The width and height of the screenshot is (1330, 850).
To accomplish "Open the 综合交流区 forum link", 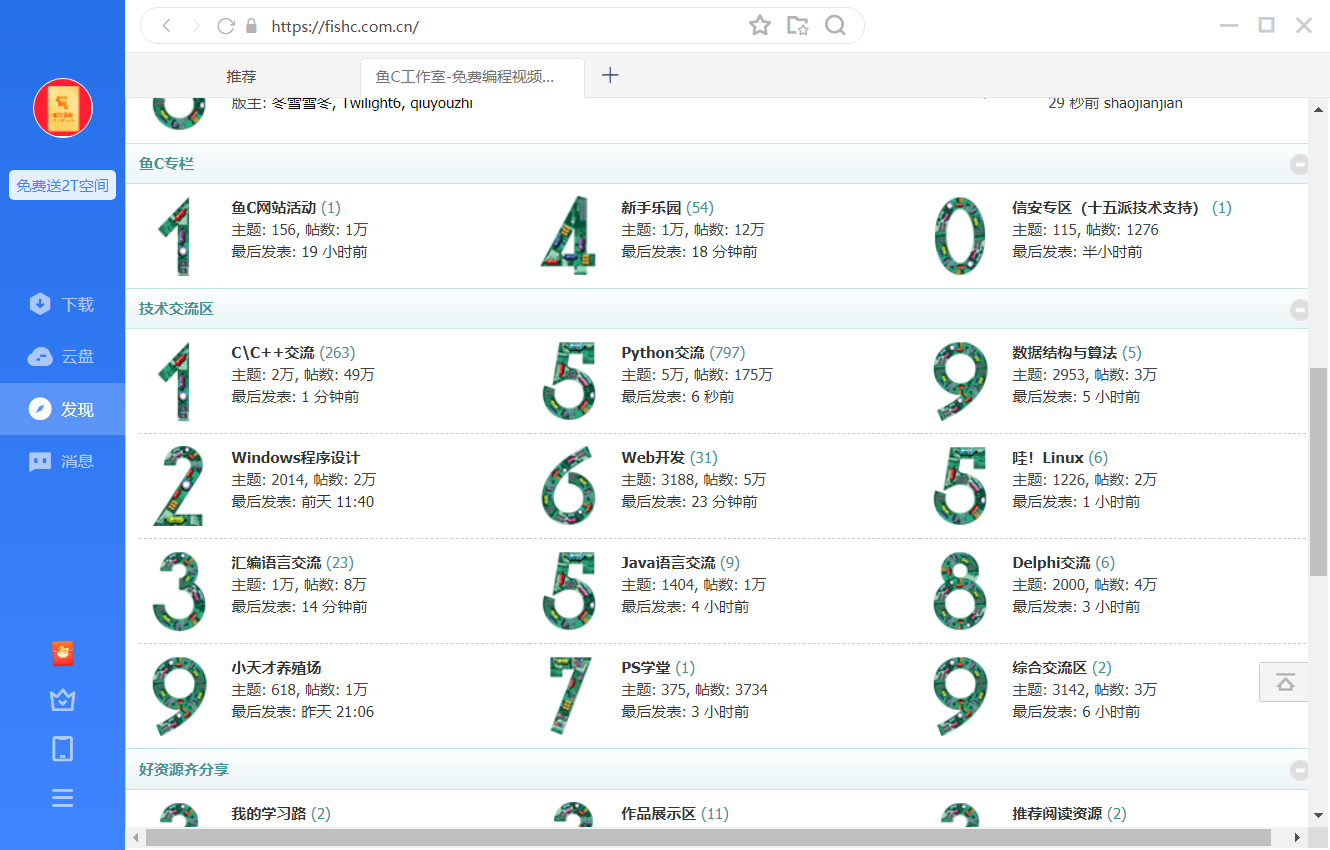I will tap(1050, 668).
